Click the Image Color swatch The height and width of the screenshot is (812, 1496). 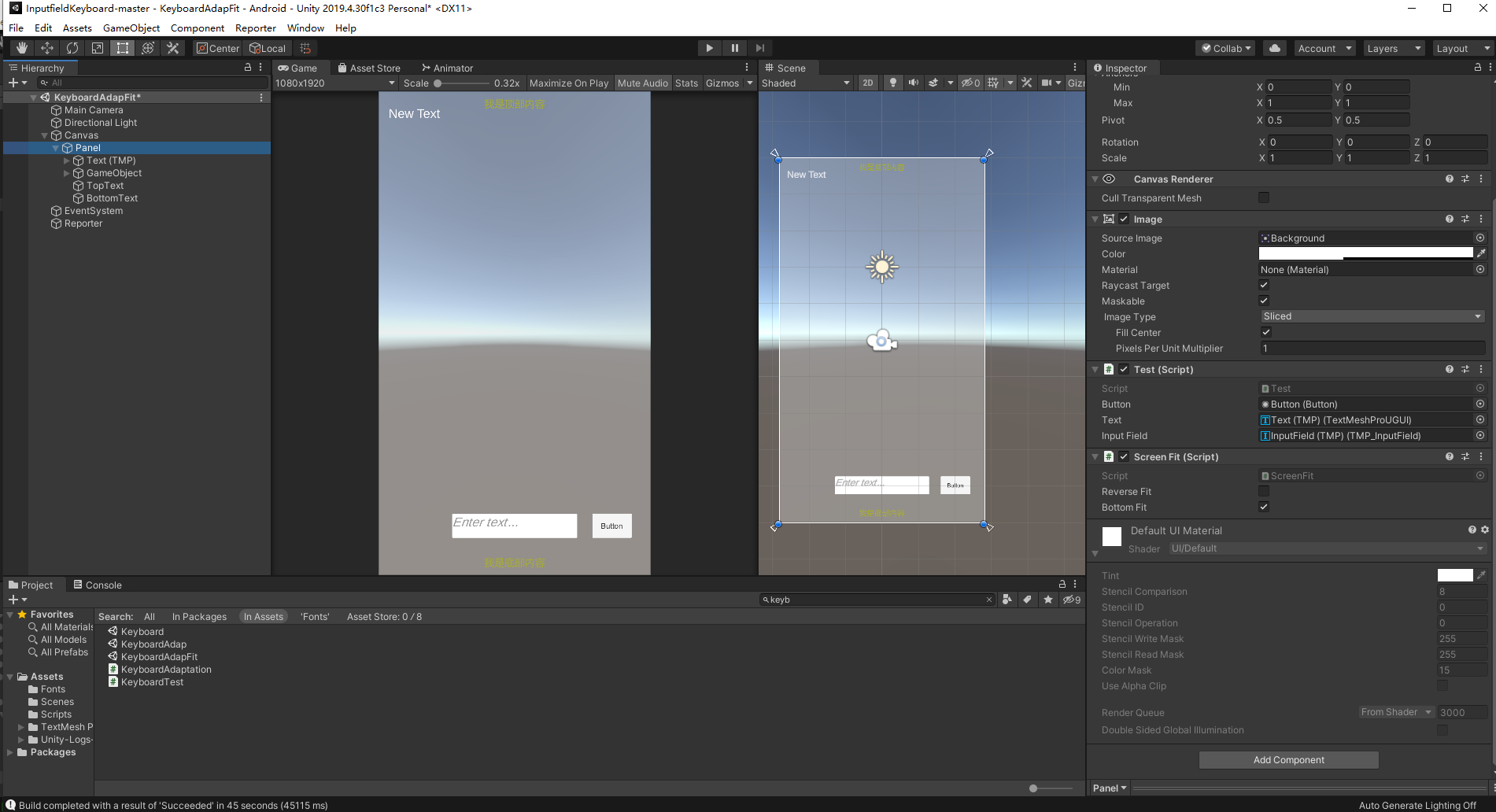(1365, 253)
